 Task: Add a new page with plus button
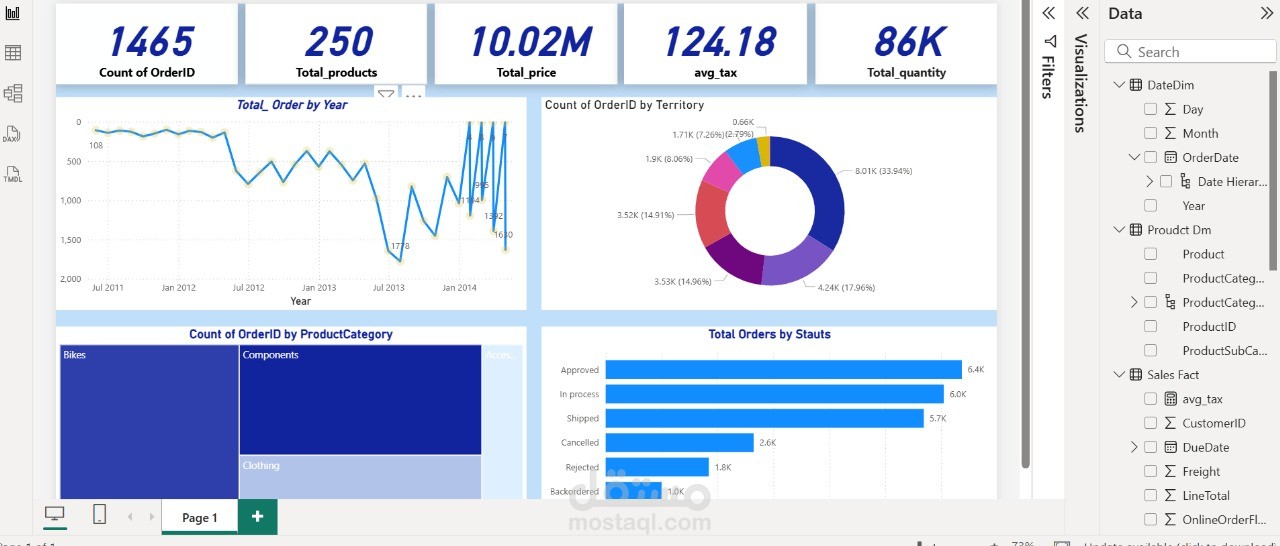[257, 516]
